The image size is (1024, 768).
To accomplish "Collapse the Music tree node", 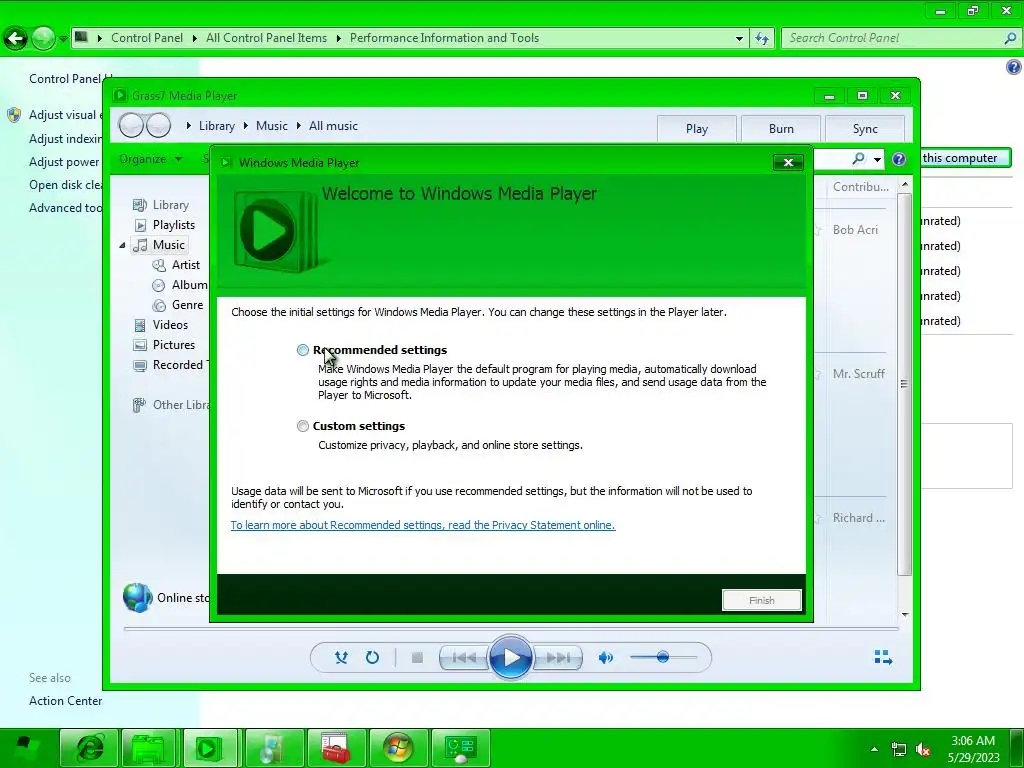I will (122, 246).
